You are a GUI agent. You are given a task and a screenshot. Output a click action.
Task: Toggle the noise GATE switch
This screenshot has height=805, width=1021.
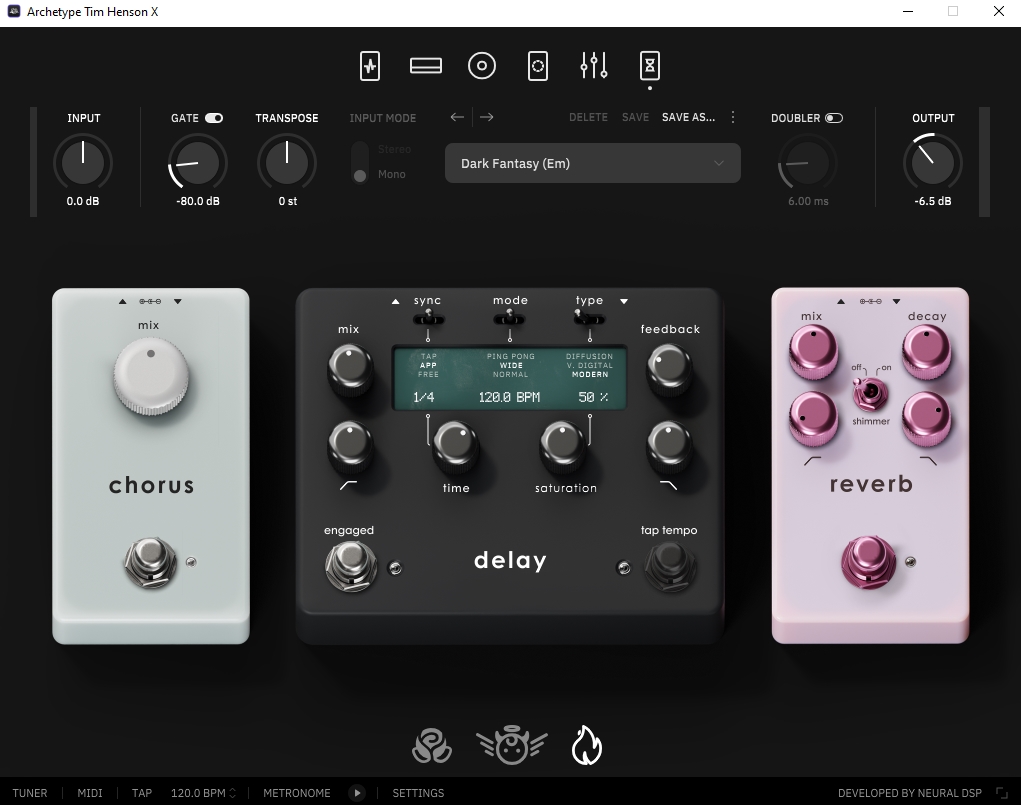click(x=214, y=118)
